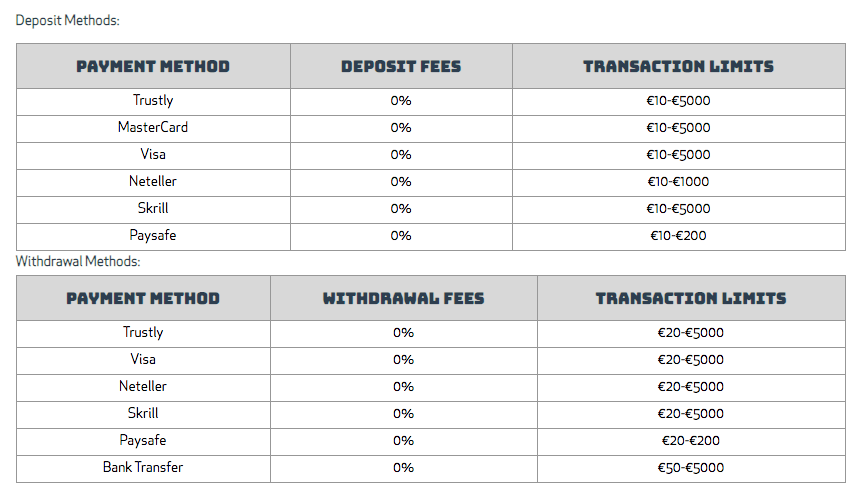The image size is (862, 500).
Task: Click Skrill's 0% withdrawal fee cell
Action: click(404, 414)
